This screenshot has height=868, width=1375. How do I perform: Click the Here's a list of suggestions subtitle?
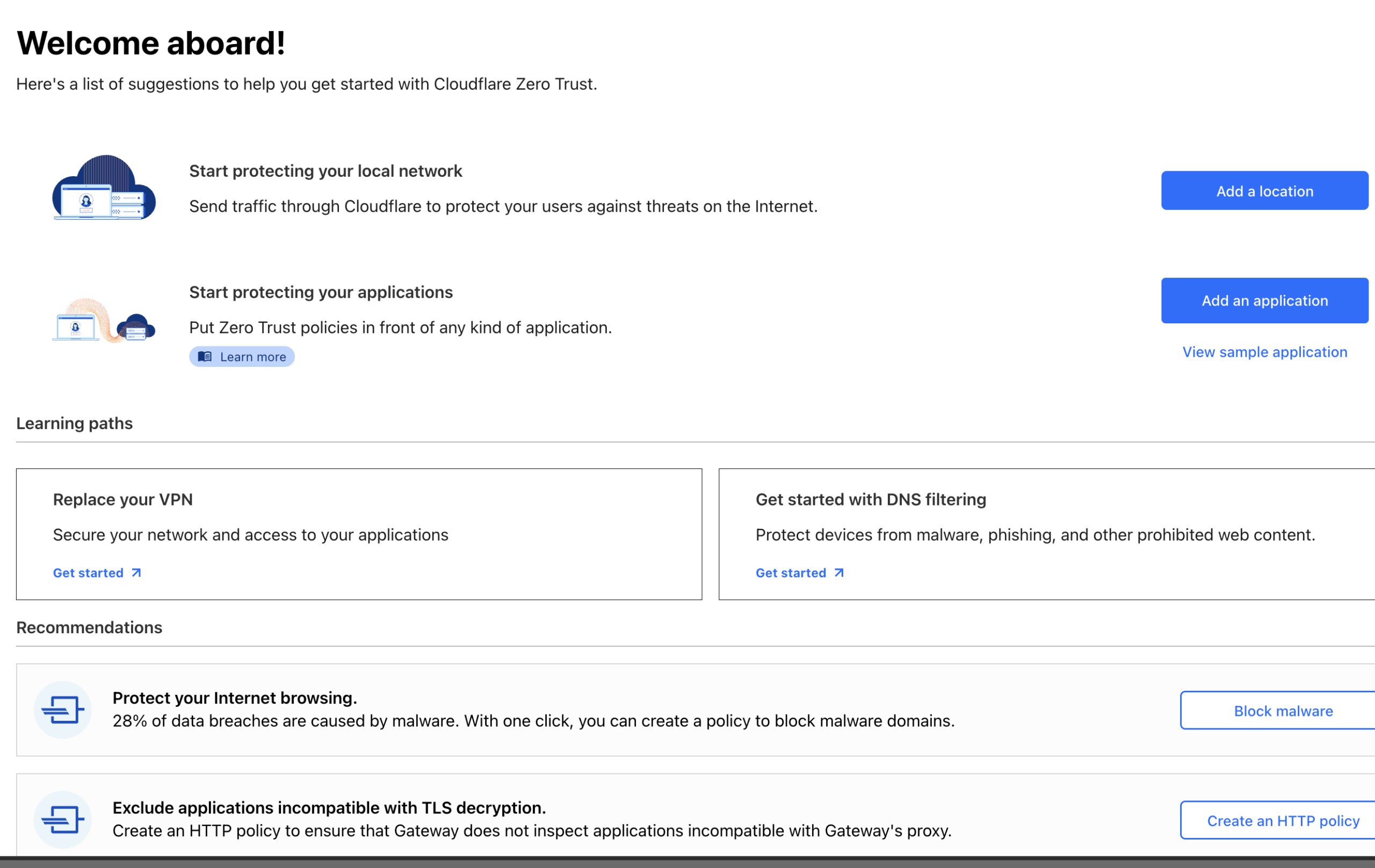[307, 84]
